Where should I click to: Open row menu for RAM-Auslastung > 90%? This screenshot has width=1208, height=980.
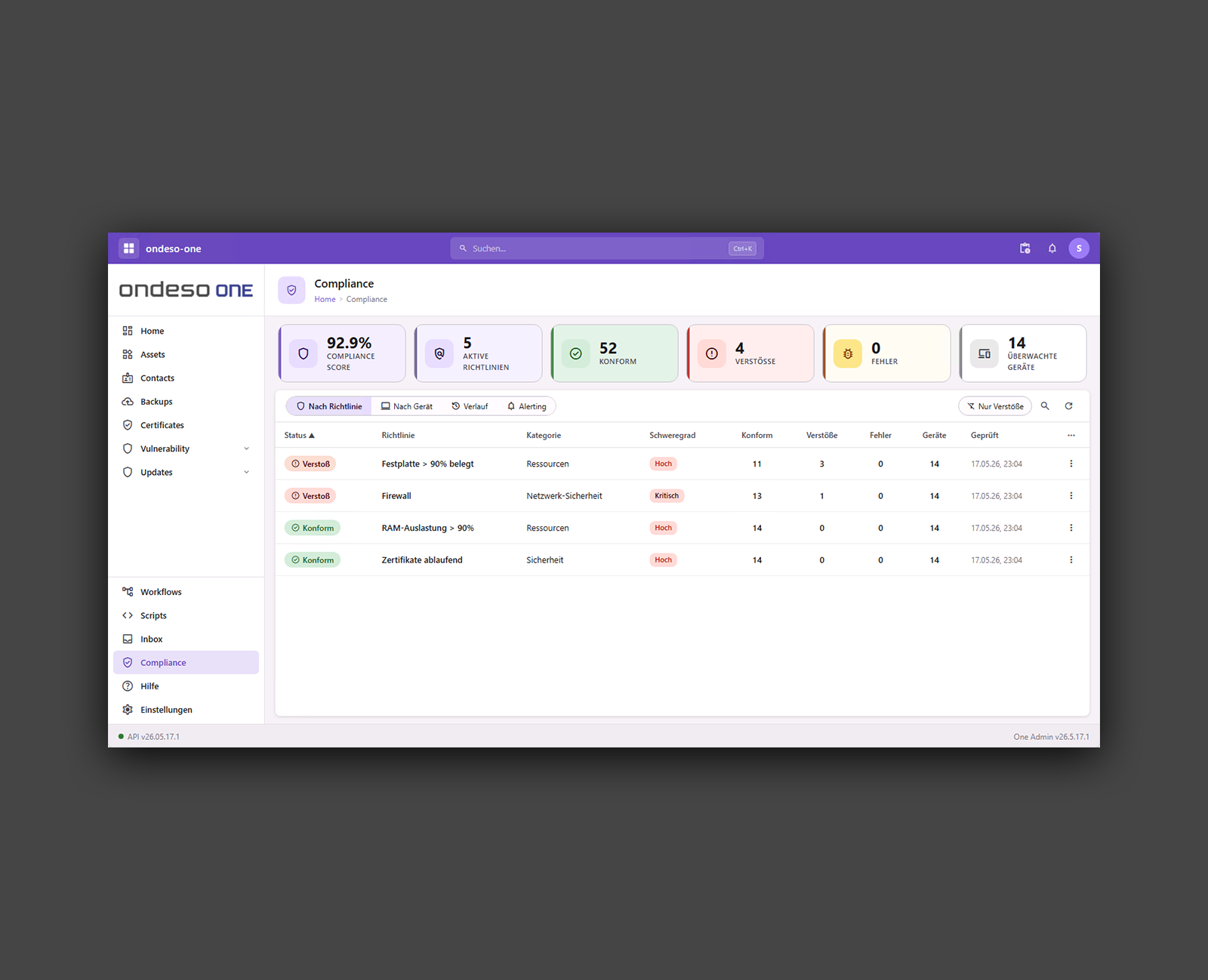(x=1071, y=528)
